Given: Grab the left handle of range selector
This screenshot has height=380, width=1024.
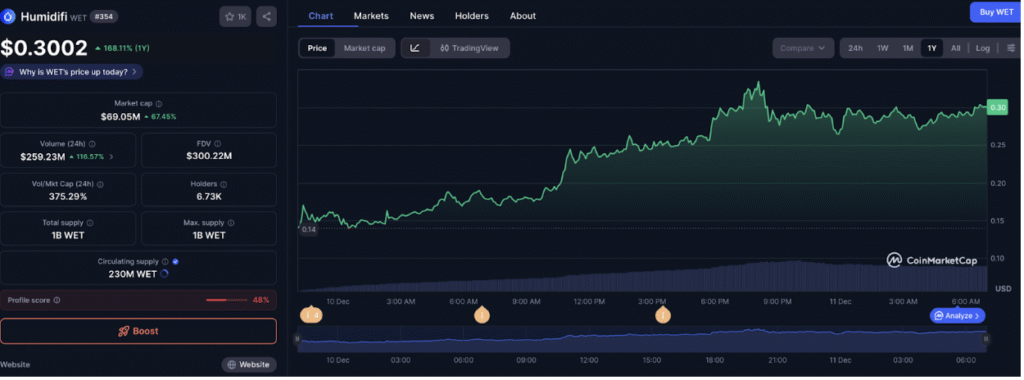Looking at the screenshot, I should click(297, 339).
